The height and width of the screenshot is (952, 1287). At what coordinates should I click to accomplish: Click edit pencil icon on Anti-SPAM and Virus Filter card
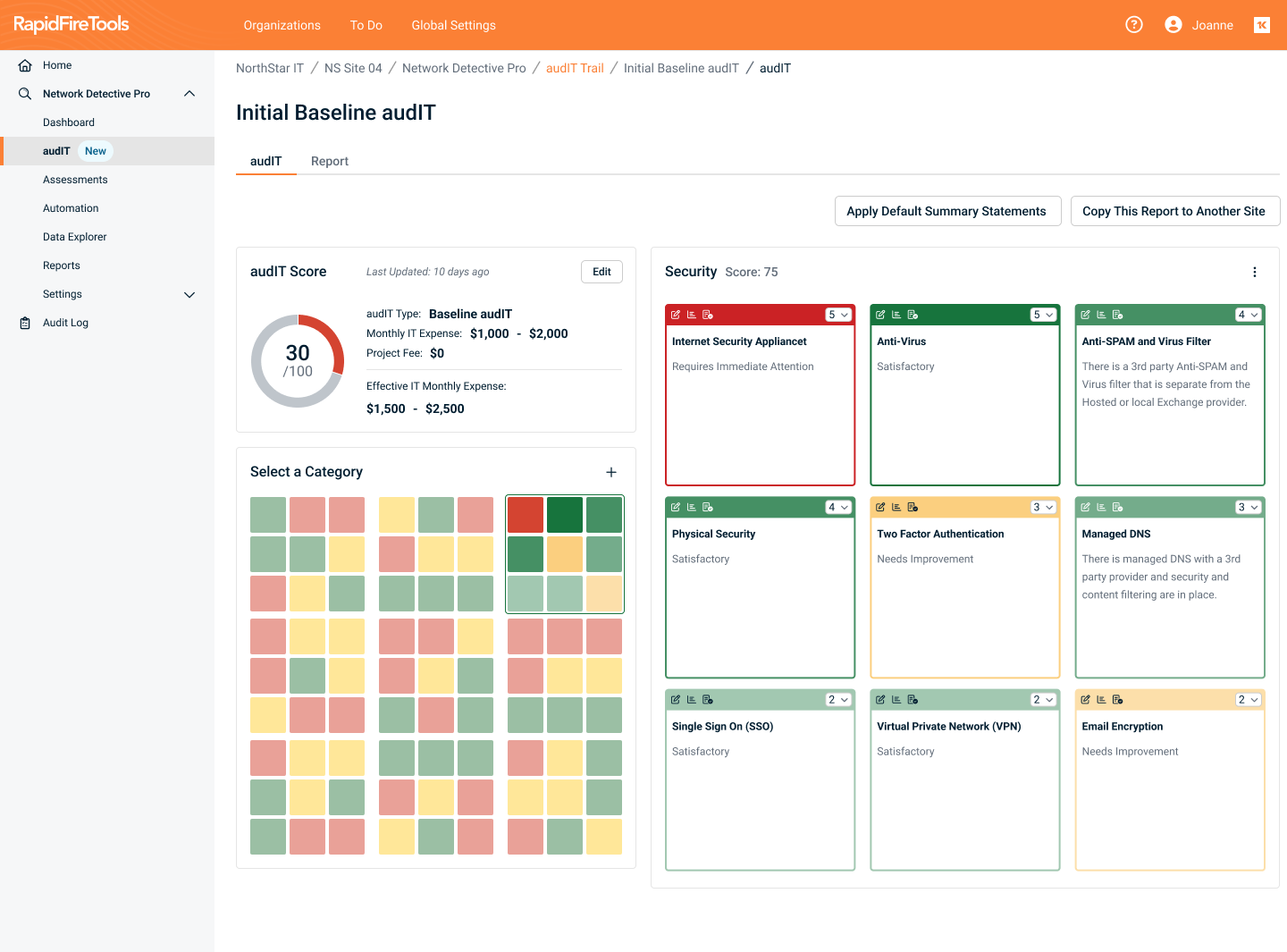click(x=1085, y=315)
